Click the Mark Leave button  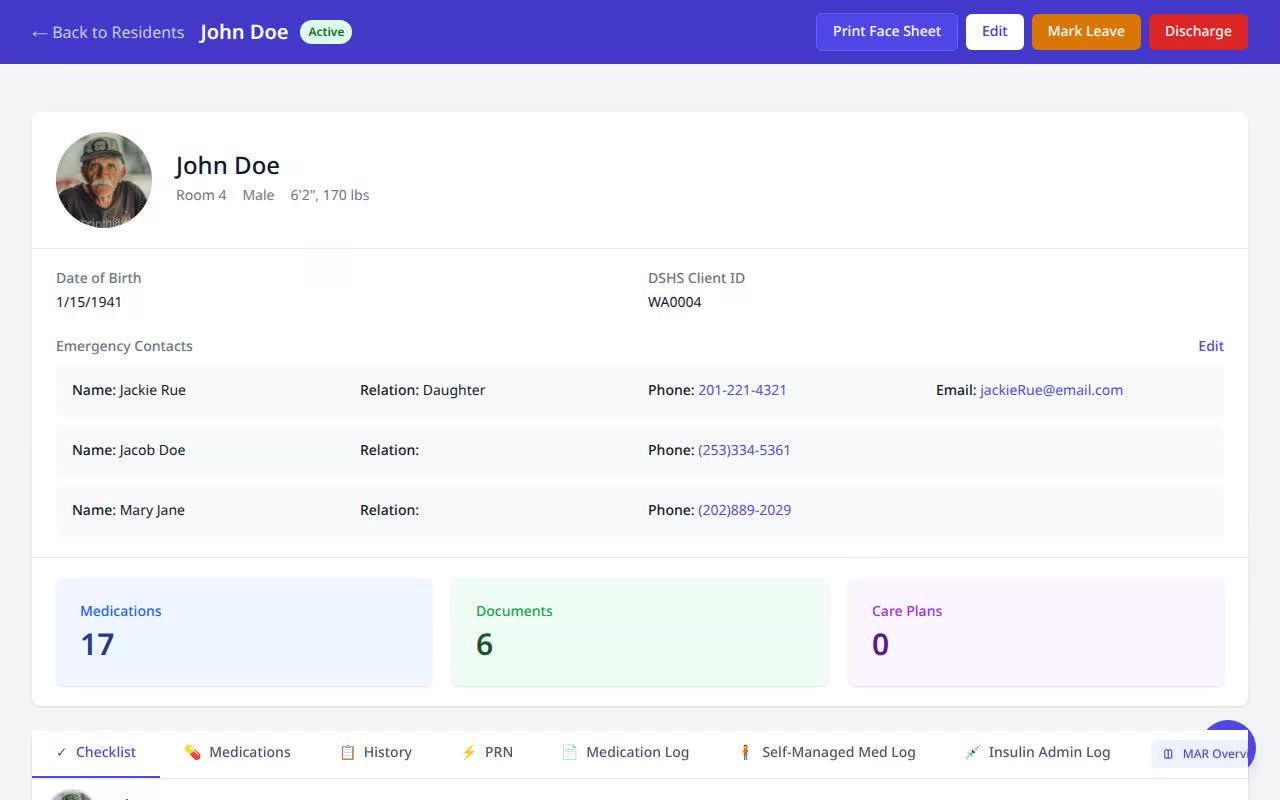point(1086,31)
